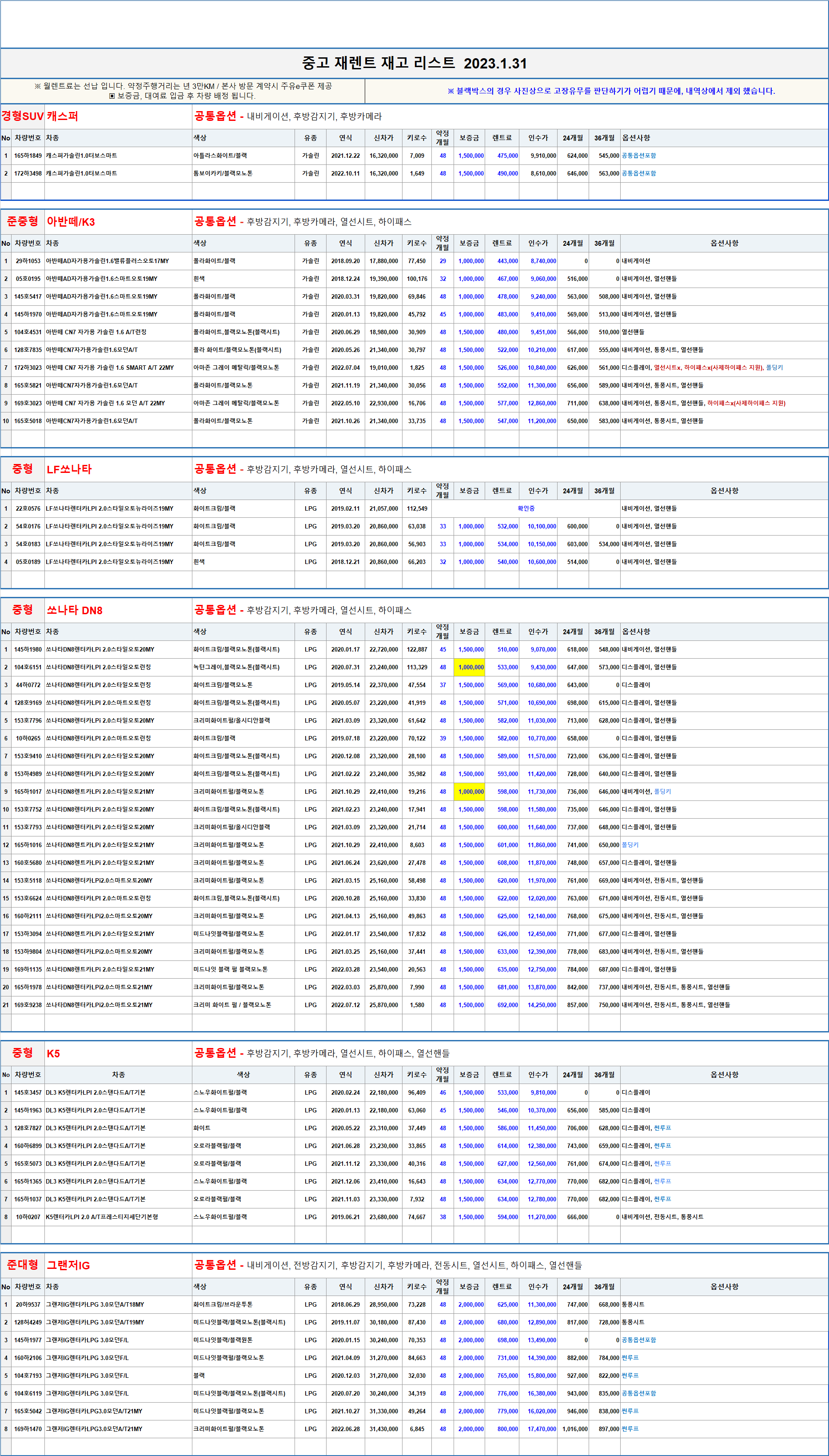Select the "그랜저IG" section title
This screenshot has width=829, height=1456.
68,1265
